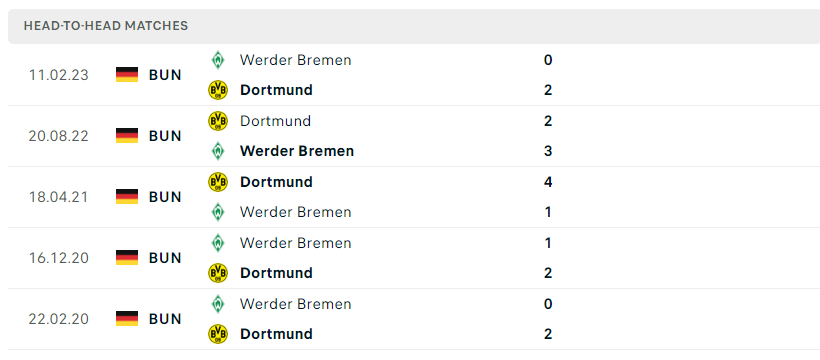This screenshot has height=360, width=820.
Task: Click Werder Bremen score 3 in 20.08.22 match
Action: pos(548,151)
